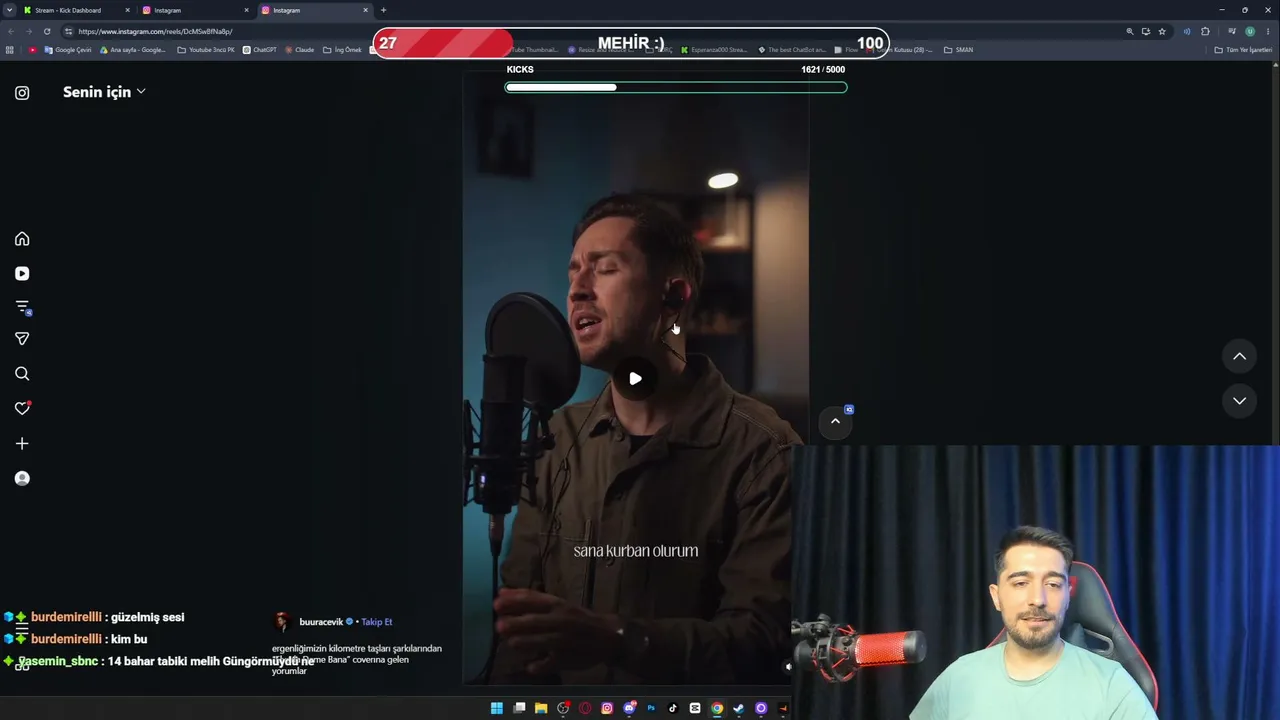Go to the next reel
Screen dimensions: 1280x720
coord(1239,400)
